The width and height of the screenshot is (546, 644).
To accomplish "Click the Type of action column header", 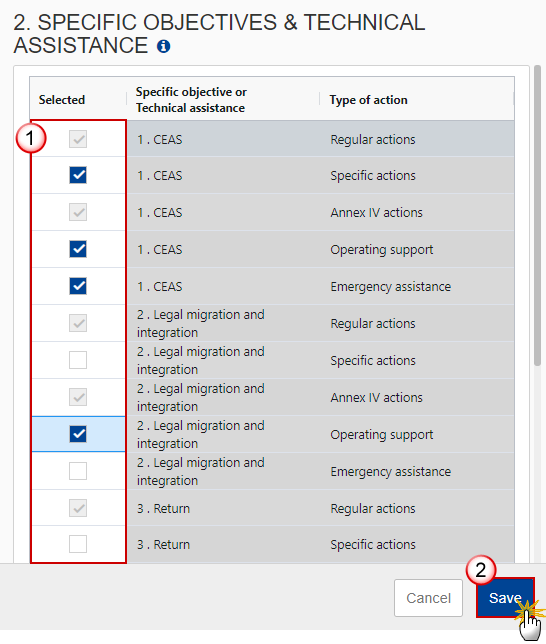I will 369,100.
